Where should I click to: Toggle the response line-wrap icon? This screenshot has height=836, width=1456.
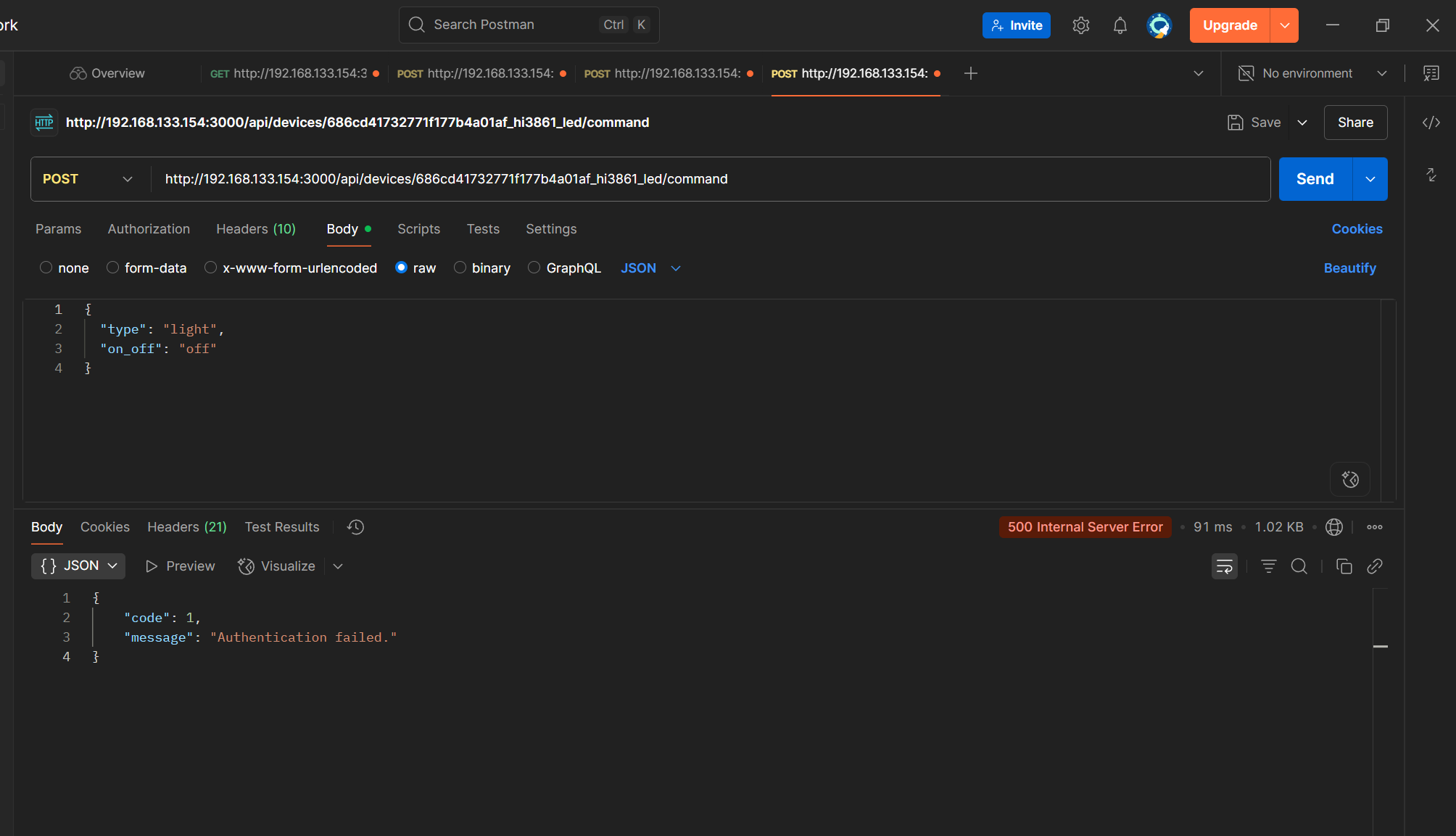[x=1224, y=566]
